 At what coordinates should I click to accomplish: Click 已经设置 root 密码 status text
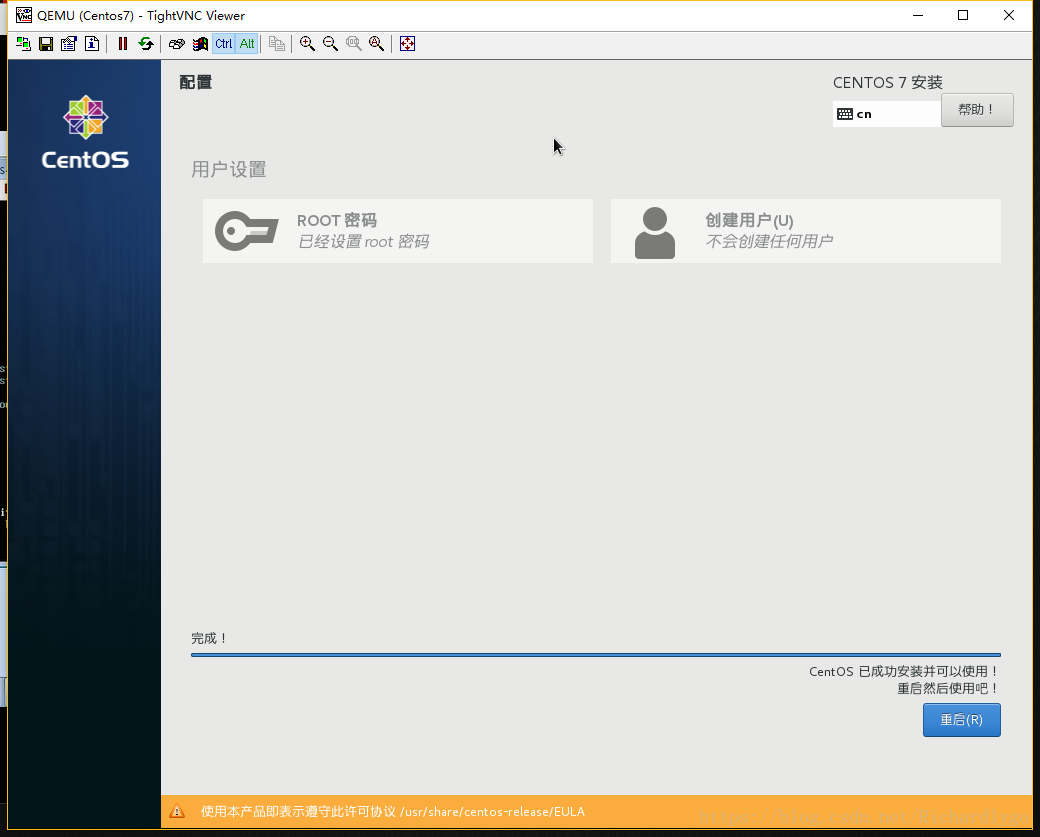click(363, 241)
